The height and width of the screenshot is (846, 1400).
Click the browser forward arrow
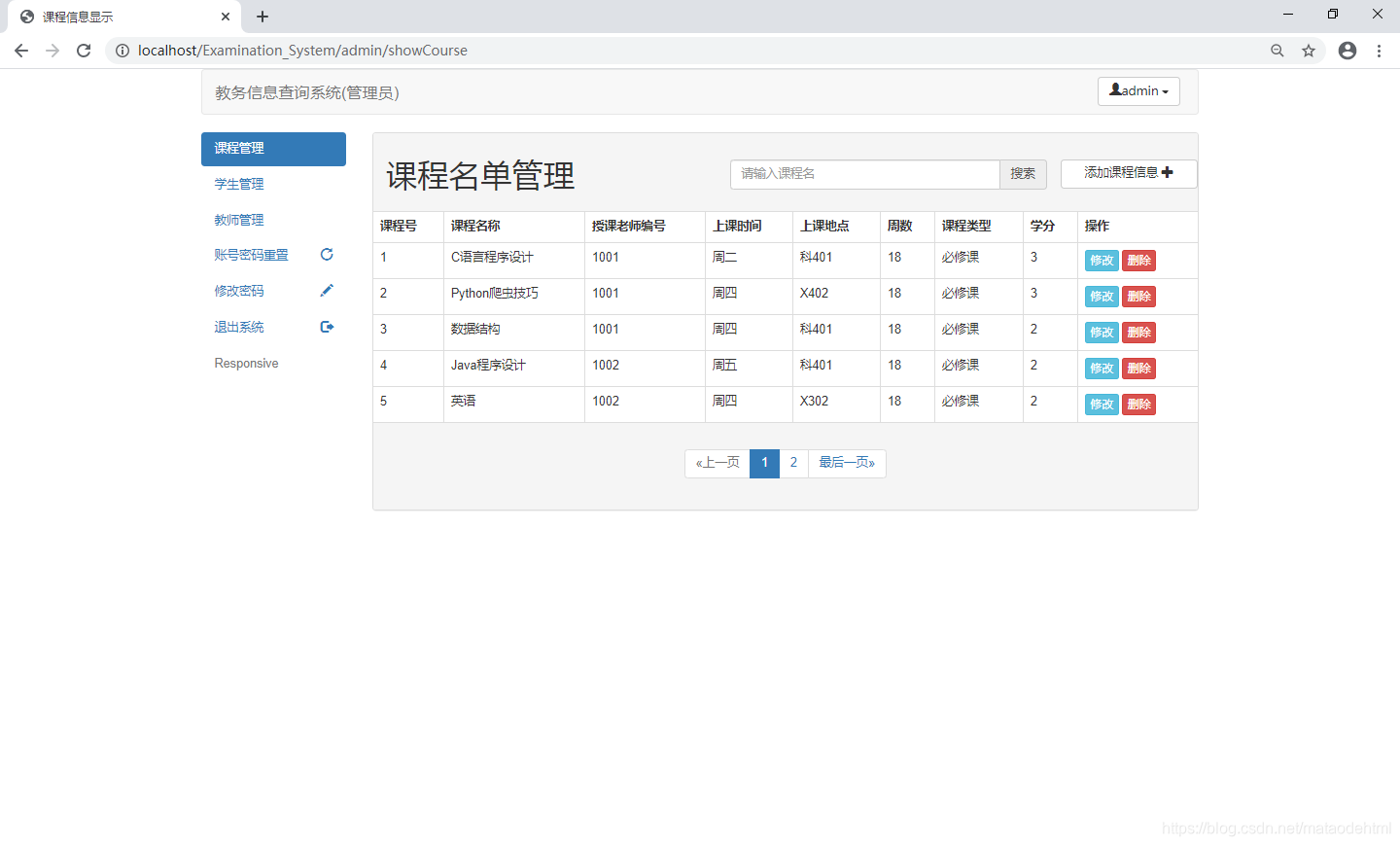pyautogui.click(x=52, y=51)
